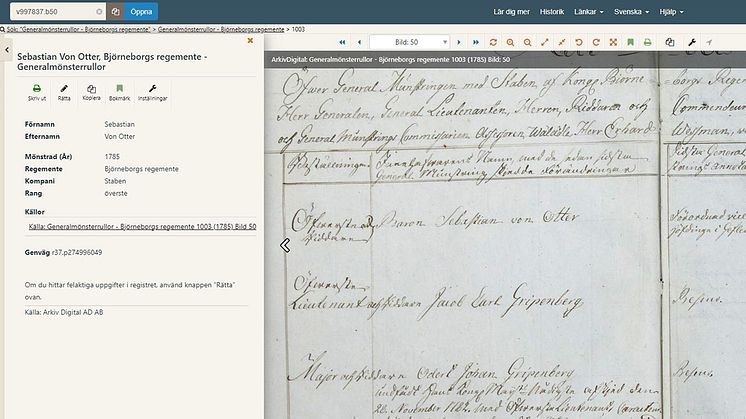Image resolution: width=746 pixels, height=419 pixels.
Task: Click the double-chevron arrow on the image's left edge
Action: (x=285, y=245)
